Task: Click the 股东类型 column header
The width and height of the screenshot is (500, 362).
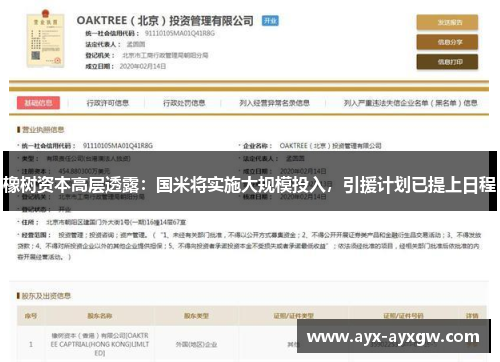Action: tap(196, 316)
